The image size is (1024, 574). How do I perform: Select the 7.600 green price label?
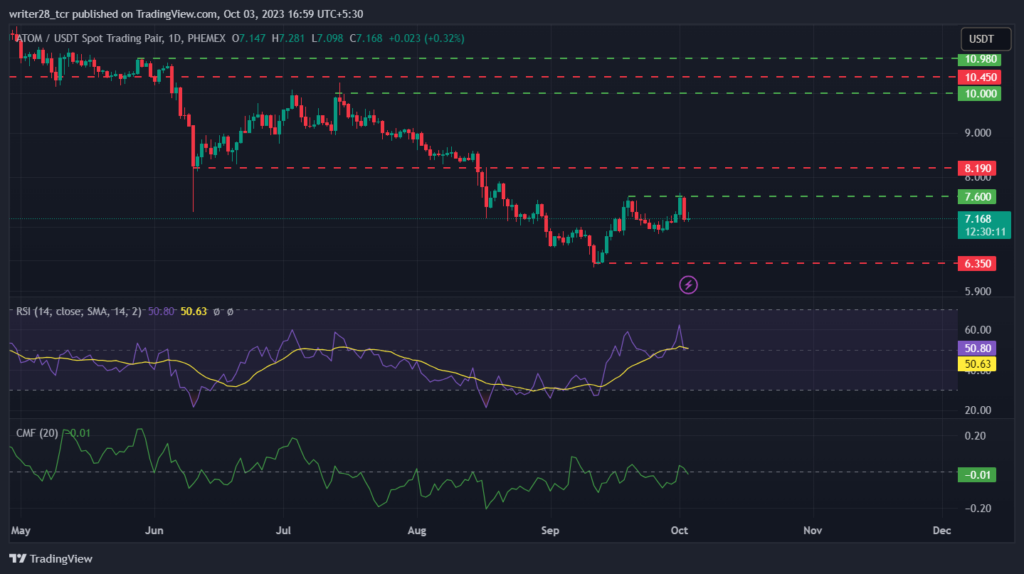tap(977, 197)
